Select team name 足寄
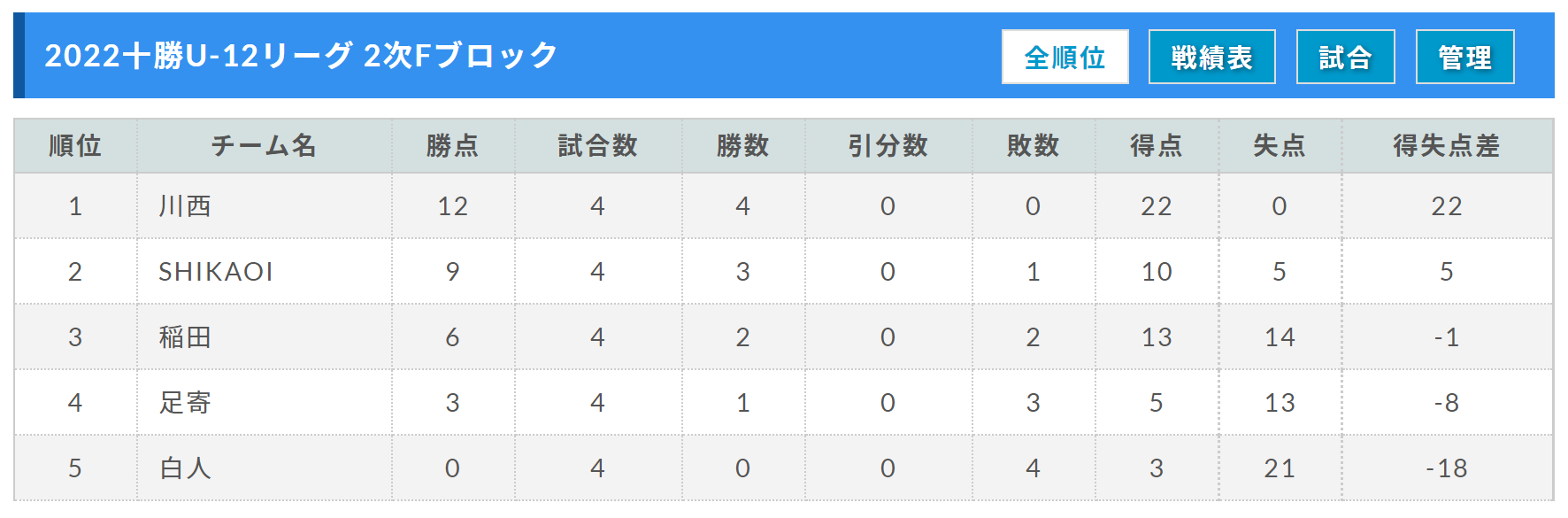This screenshot has height=518, width=1568. [x=185, y=403]
